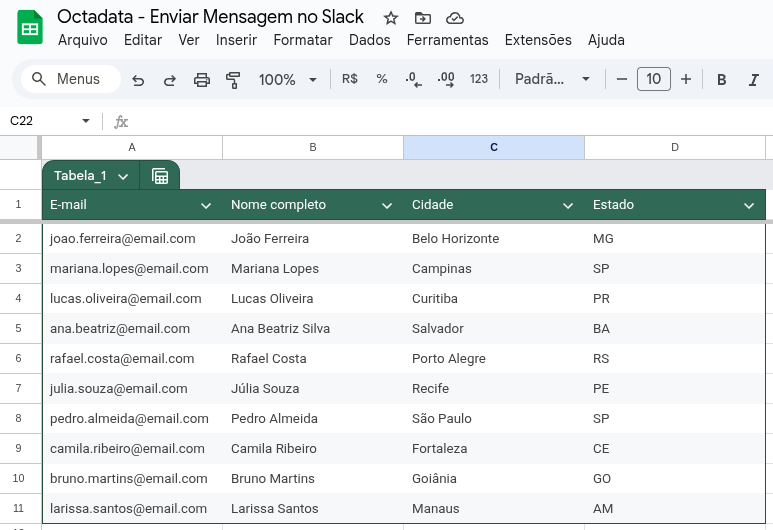Open the E-mail column filter dropdown
This screenshot has height=530, width=773.
[x=206, y=206]
